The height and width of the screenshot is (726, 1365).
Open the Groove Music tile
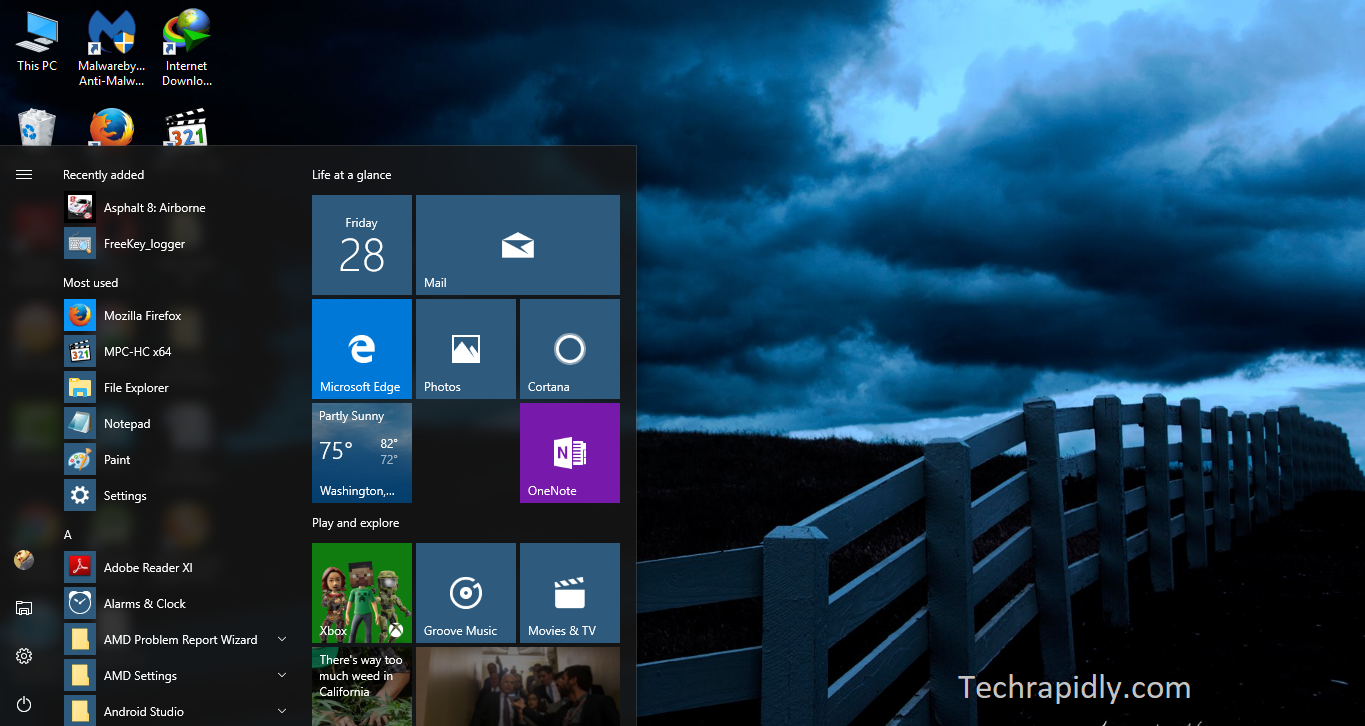[466, 593]
